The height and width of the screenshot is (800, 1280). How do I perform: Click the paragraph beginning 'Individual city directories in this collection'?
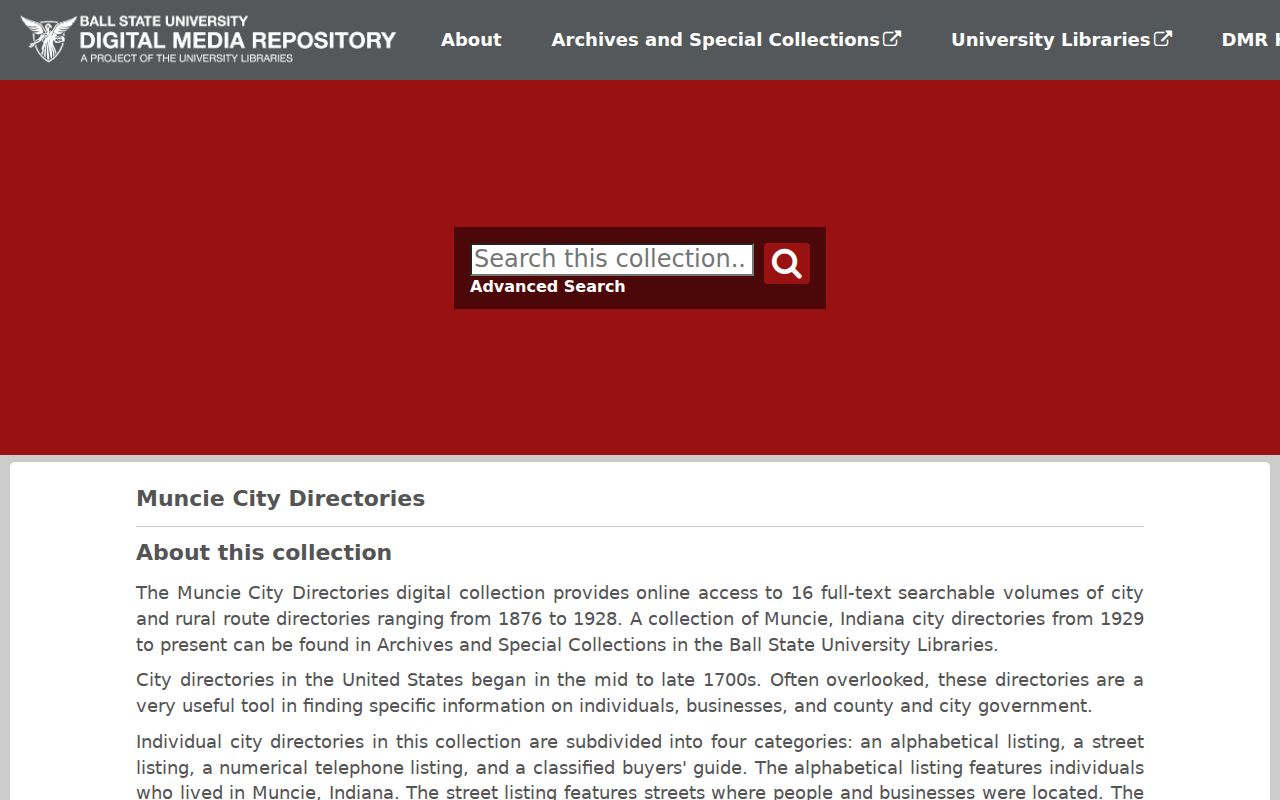coord(640,767)
